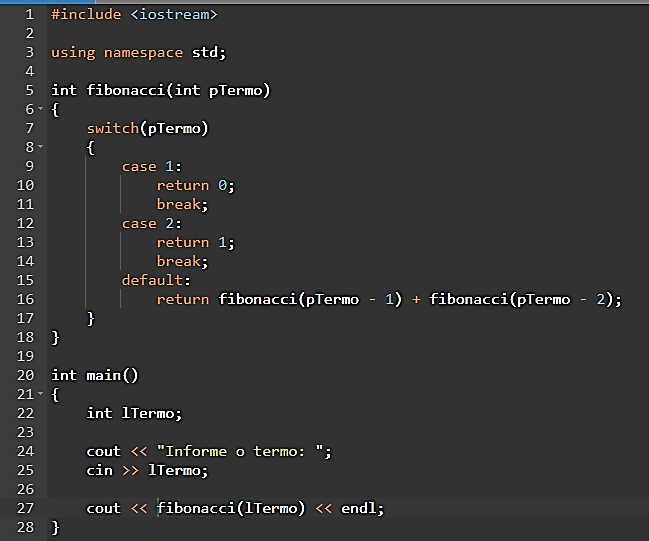Click the "switch" keyword on line 7
Screen dimensions: 649x541
pos(113,128)
